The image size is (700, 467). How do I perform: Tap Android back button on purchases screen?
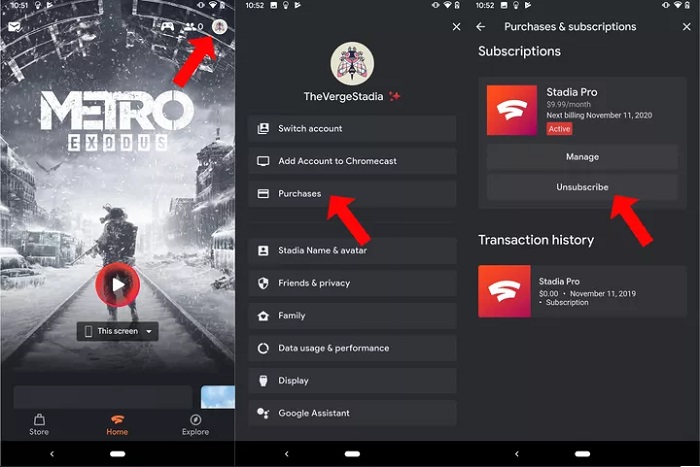517,454
